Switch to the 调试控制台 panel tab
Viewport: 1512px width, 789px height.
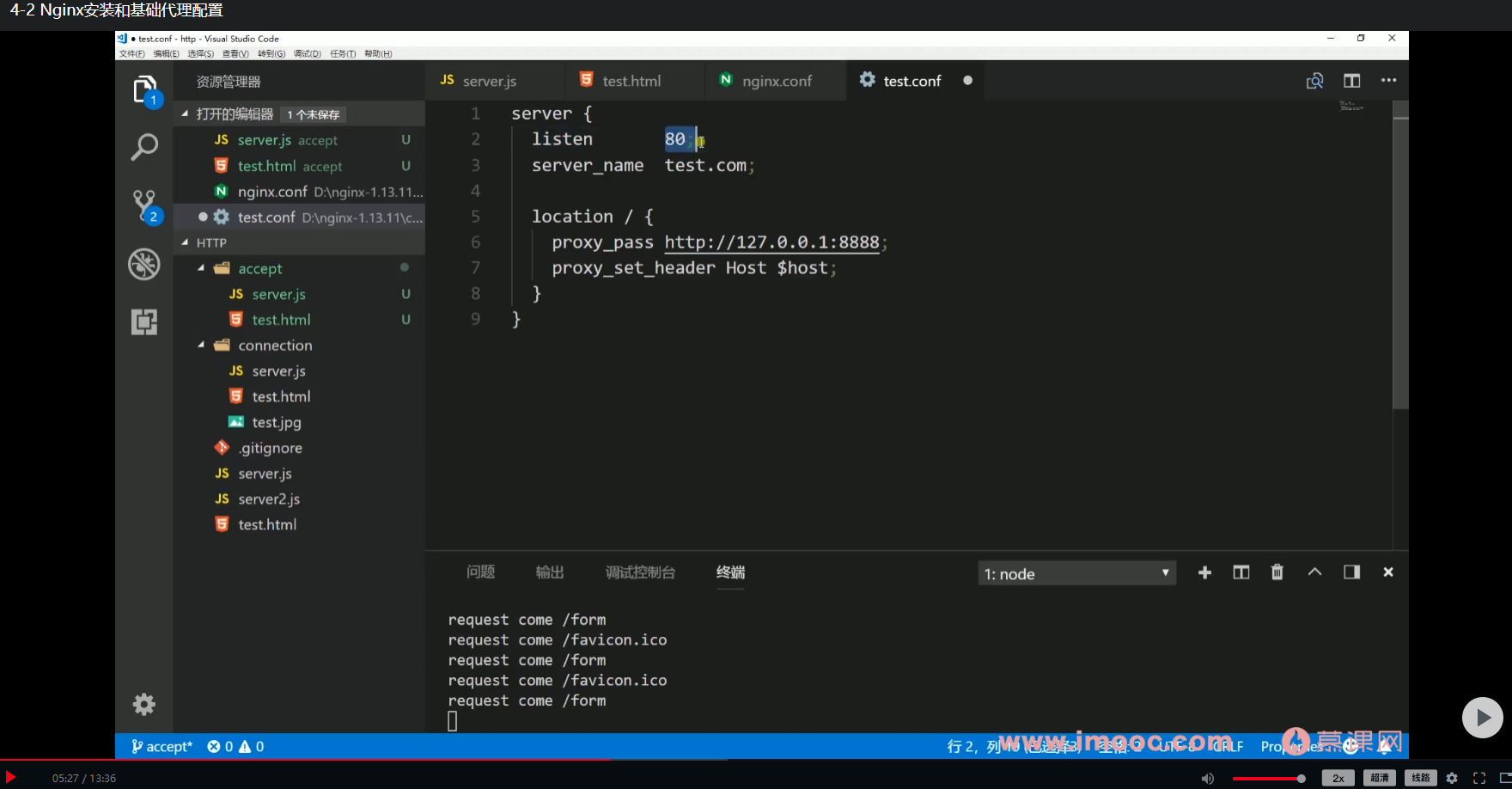[x=640, y=572]
